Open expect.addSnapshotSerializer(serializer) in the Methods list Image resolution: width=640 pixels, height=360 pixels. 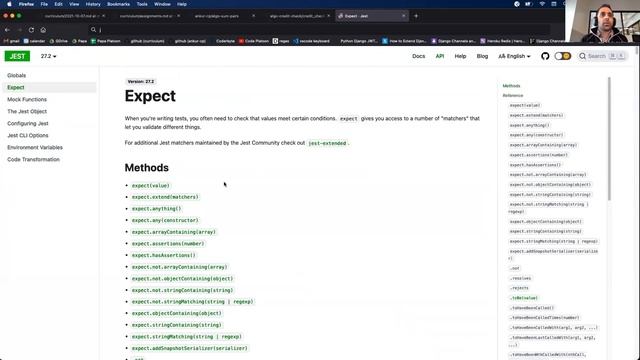point(190,348)
